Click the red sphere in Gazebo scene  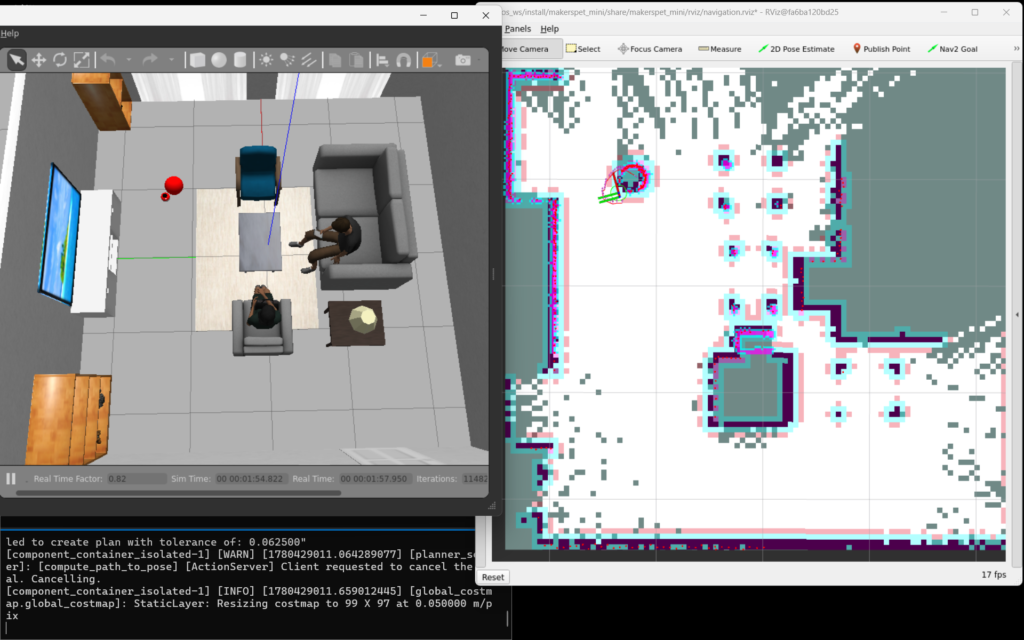(x=173, y=185)
